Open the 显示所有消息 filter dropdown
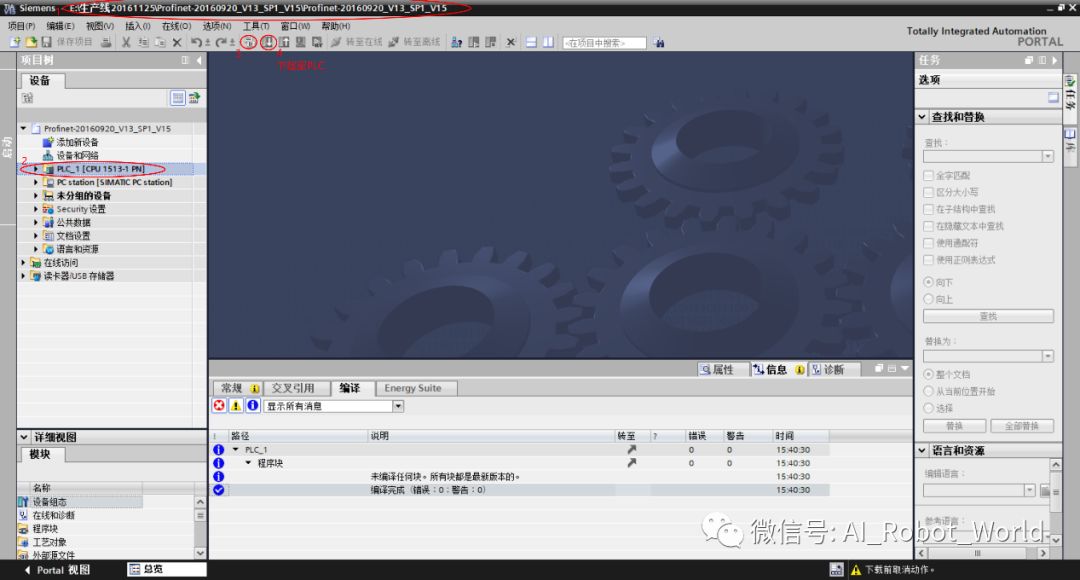Image resolution: width=1080 pixels, height=580 pixels. tap(398, 406)
